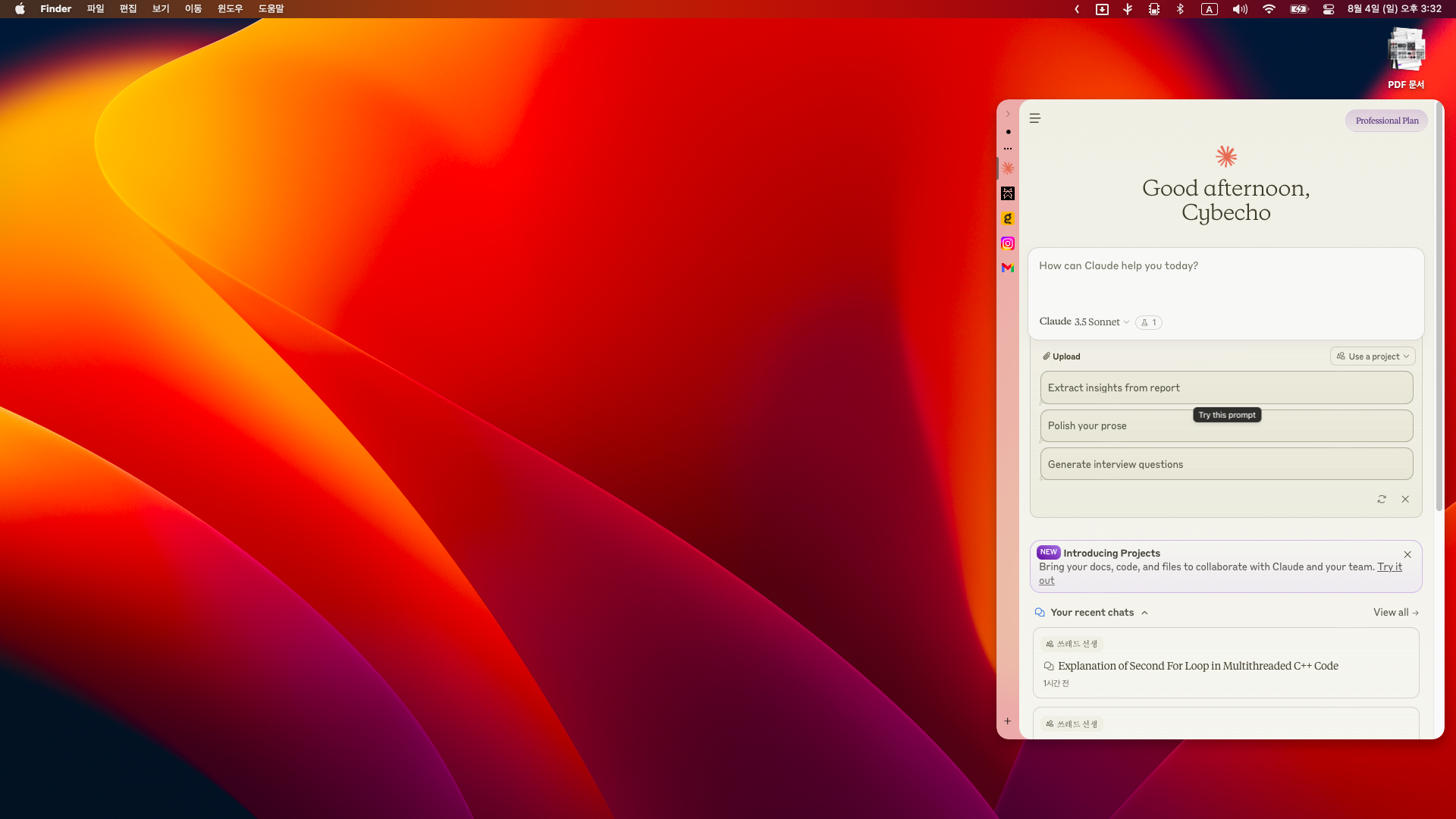
Task: Click the chip monitor menu bar icon
Action: [x=1154, y=9]
